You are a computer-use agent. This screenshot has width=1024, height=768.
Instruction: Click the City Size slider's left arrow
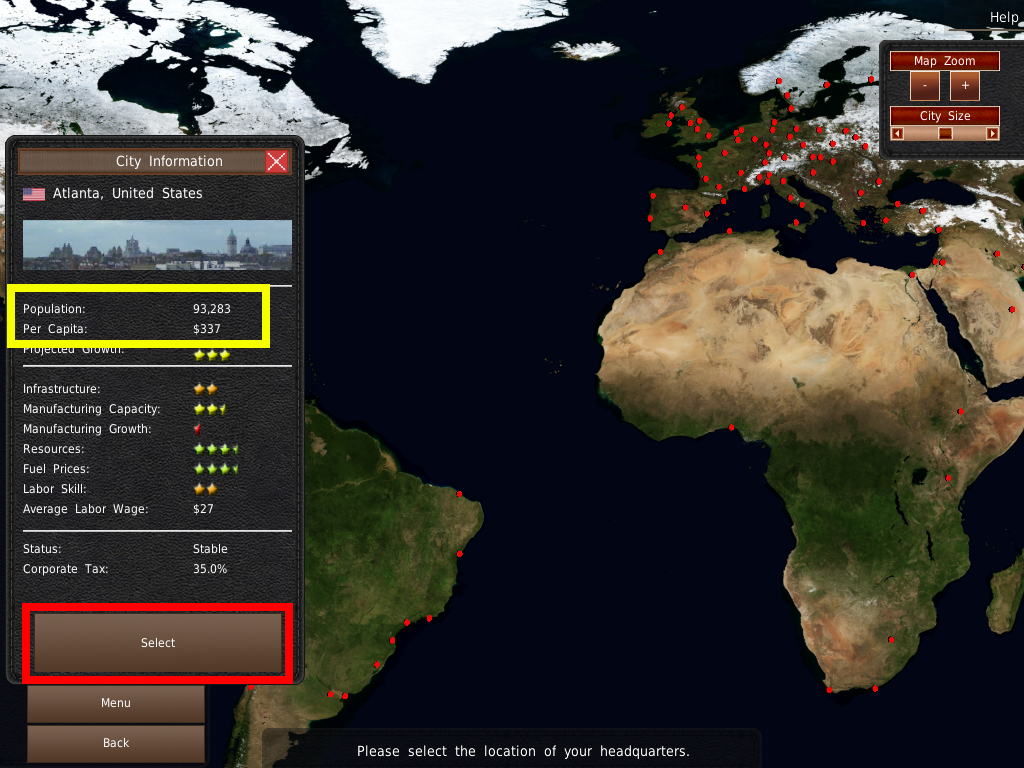897,133
